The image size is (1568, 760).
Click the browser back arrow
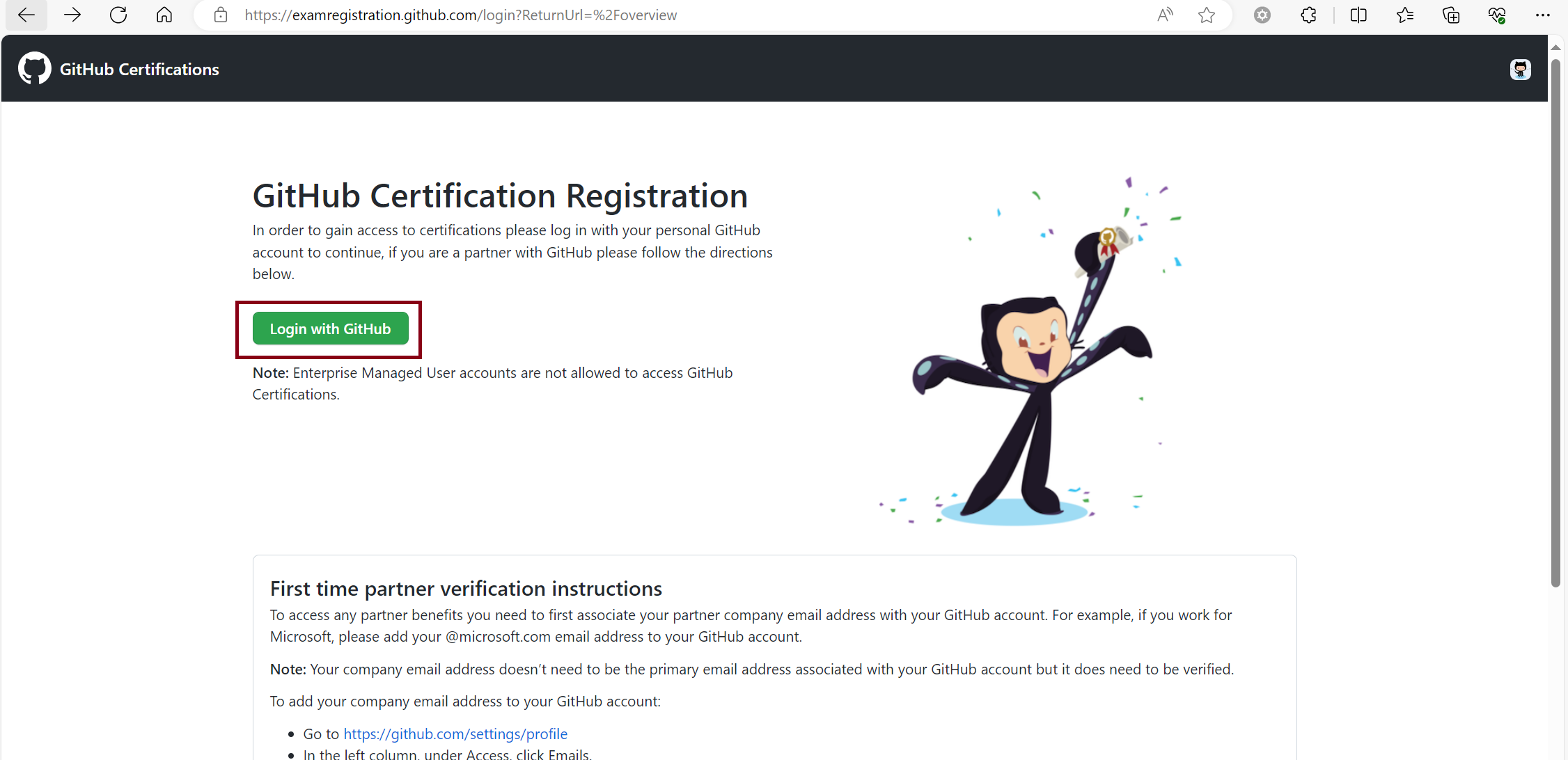click(x=26, y=15)
